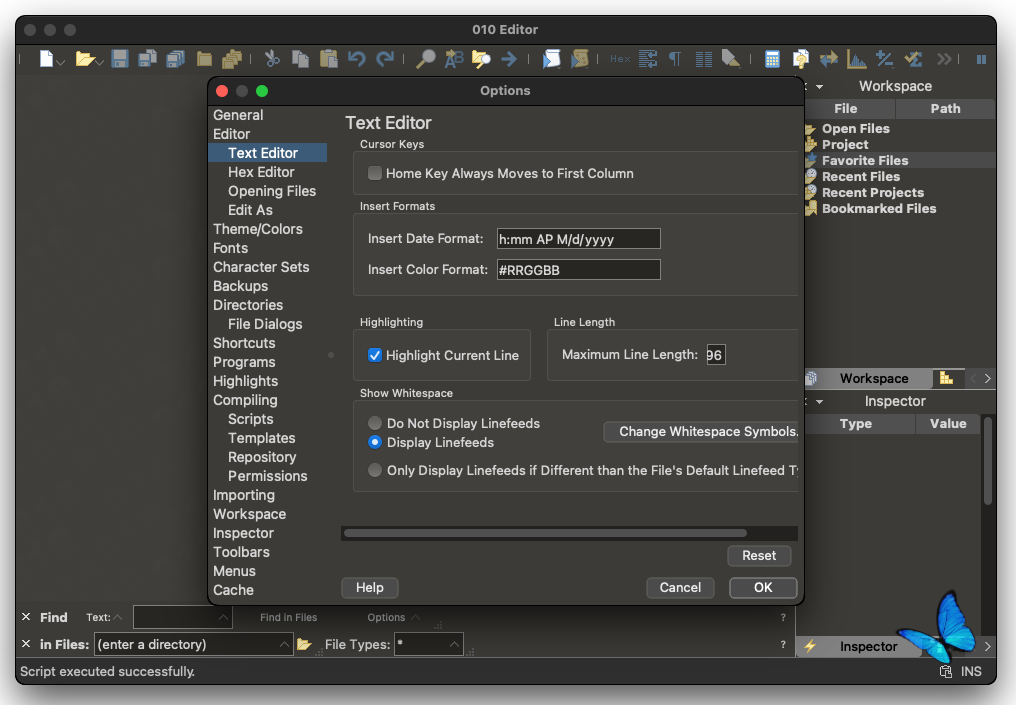
Task: Expand the toolbar overflow chevrons
Action: 944,59
